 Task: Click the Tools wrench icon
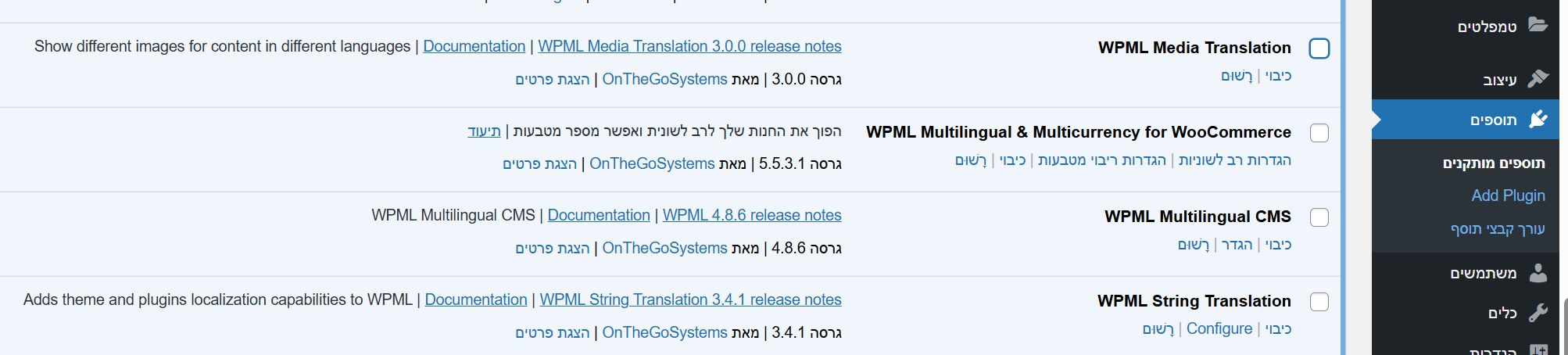click(x=1538, y=313)
